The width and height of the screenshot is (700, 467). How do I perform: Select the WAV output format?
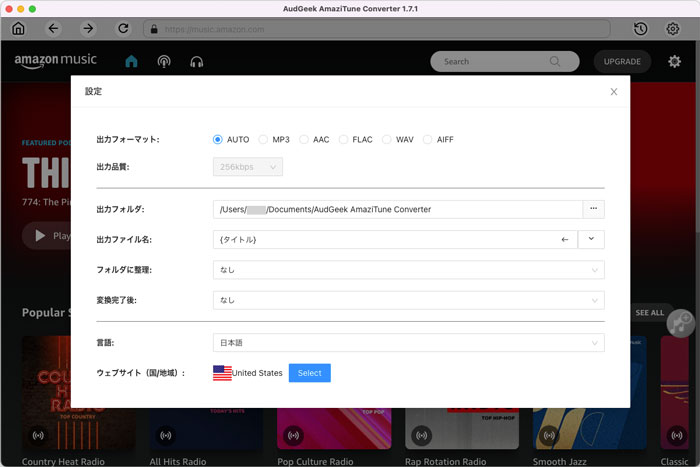coord(387,140)
